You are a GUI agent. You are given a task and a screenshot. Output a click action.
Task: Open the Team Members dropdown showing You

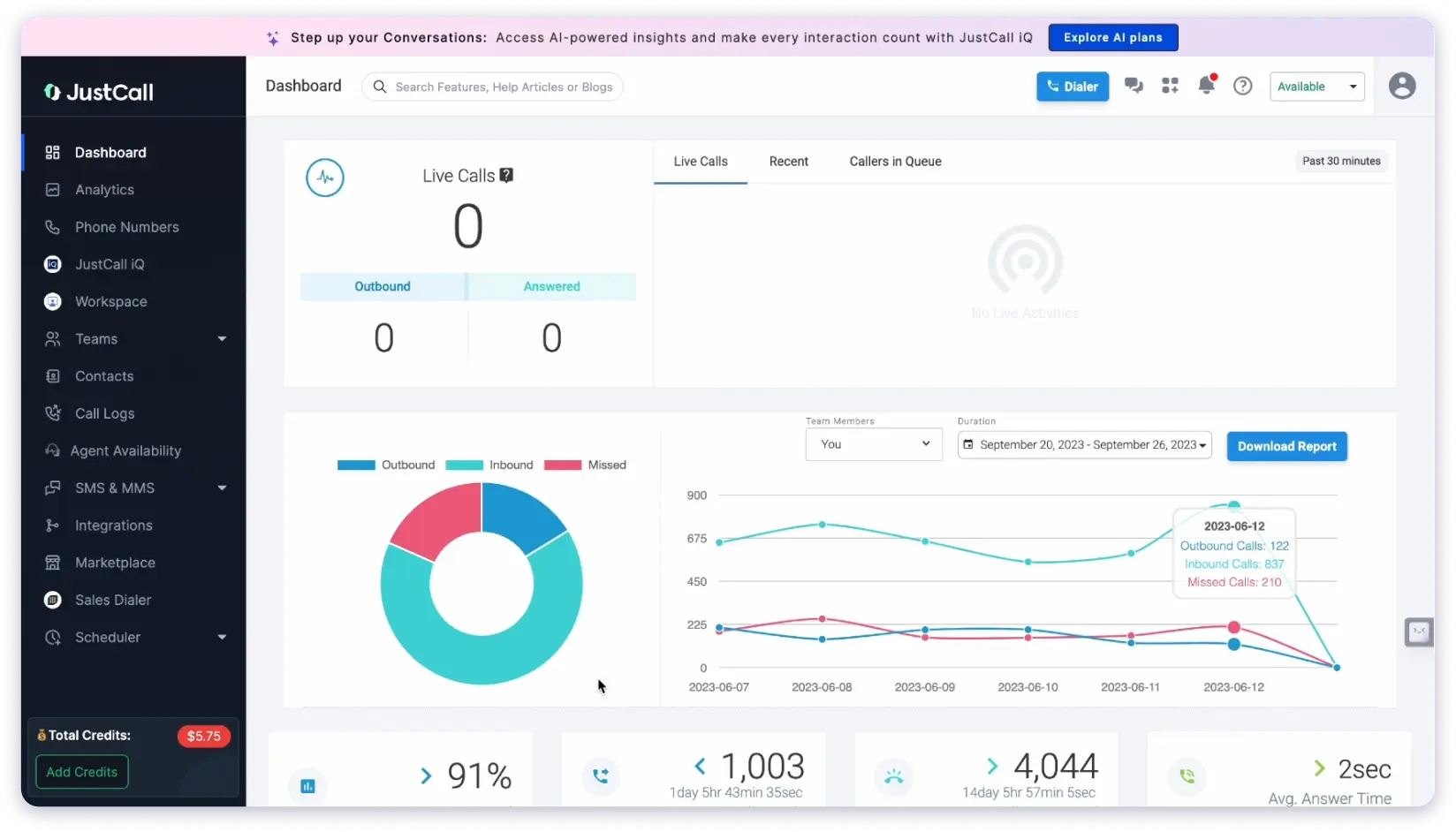(873, 444)
